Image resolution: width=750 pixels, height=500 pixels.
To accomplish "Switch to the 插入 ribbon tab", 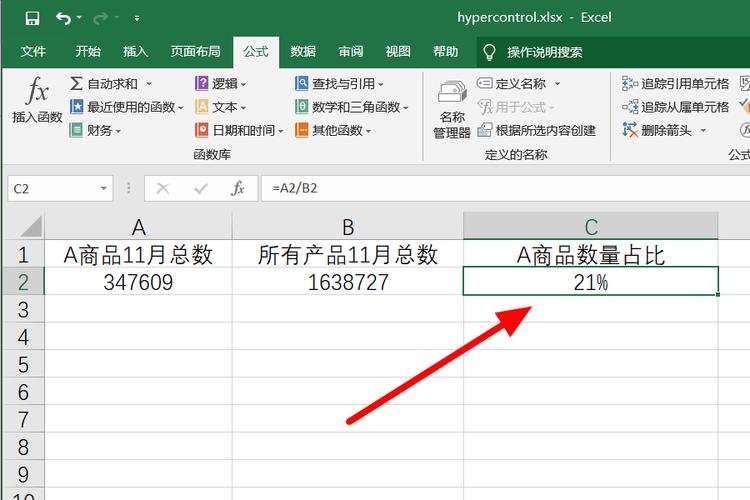I will [135, 51].
